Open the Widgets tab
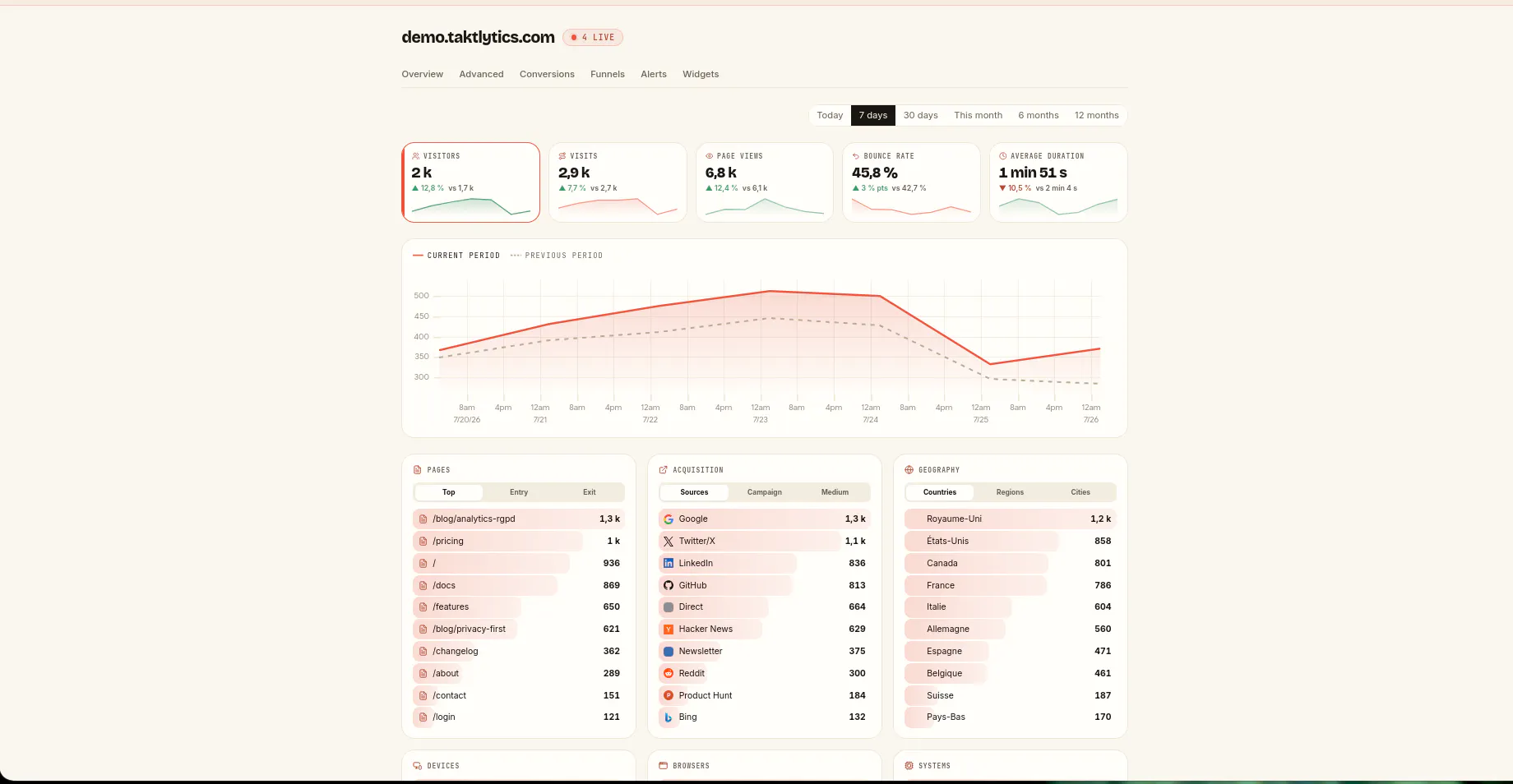The image size is (1513, 784). [701, 74]
